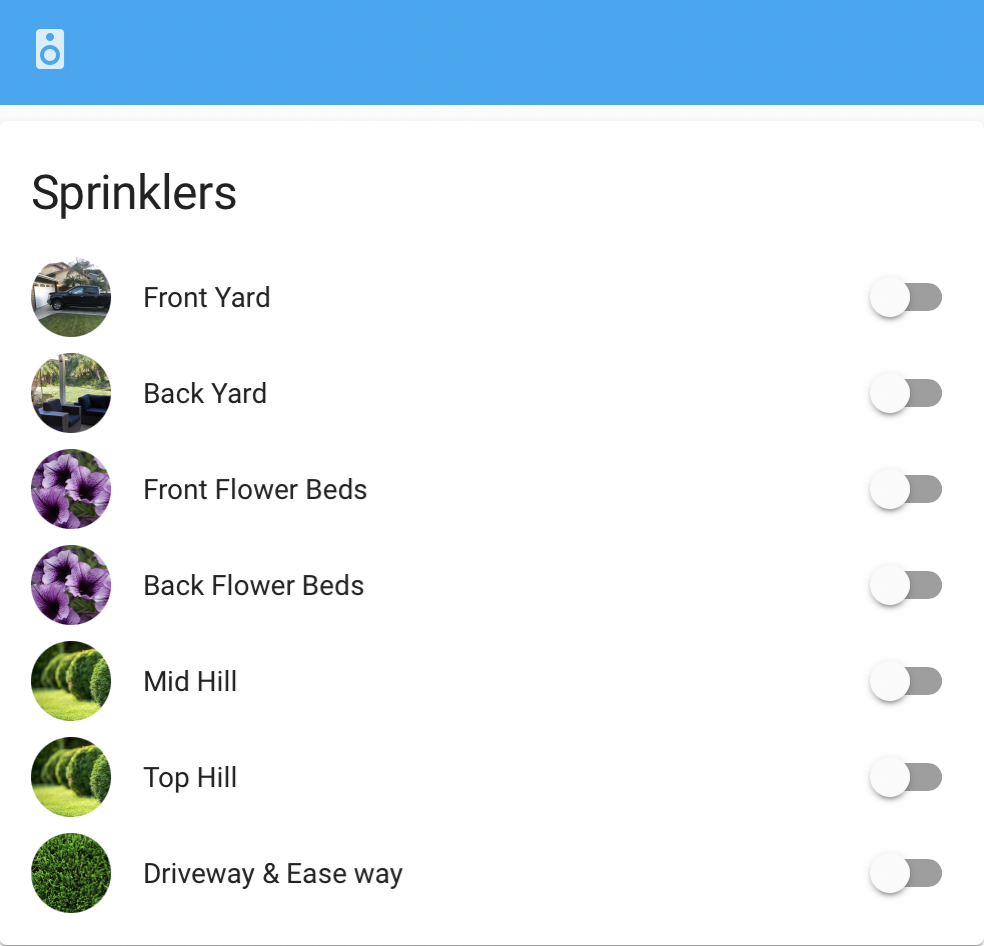Switch on the Back Flower Beds sprinkler
Viewport: 984px width, 946px height.
(906, 586)
